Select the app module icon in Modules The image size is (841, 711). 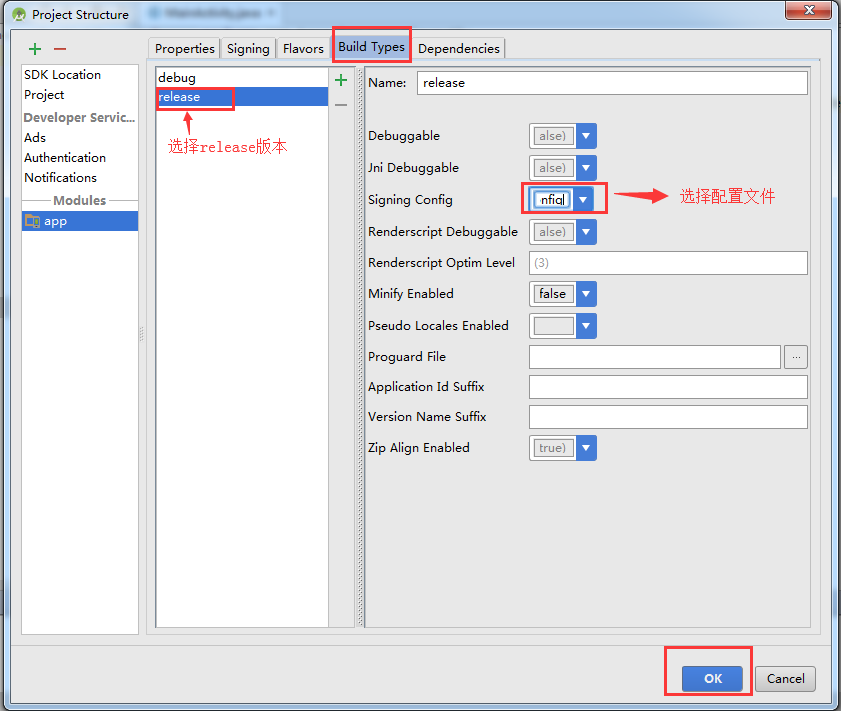point(31,220)
